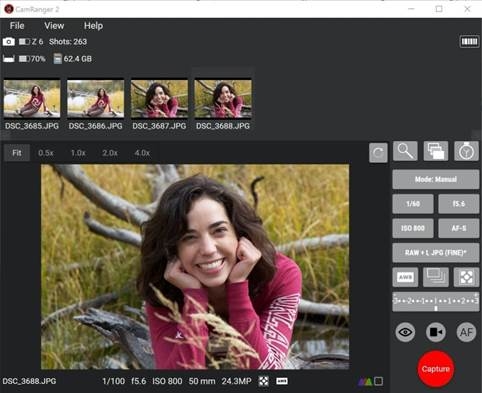Viewport: 482px width, 393px height.
Task: Click the CamRanger device icon left of 70%
Action: point(9,59)
